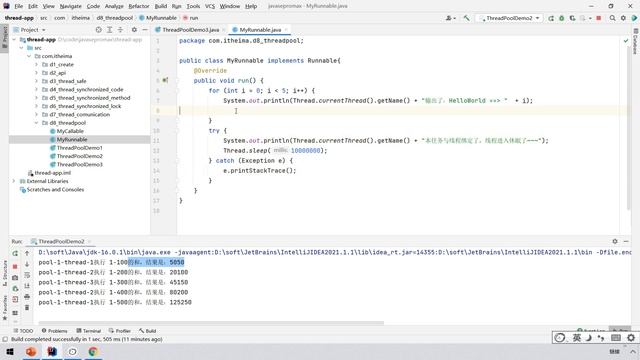Click the Structure side panel button
The width and height of the screenshot is (640, 360).
4,273
